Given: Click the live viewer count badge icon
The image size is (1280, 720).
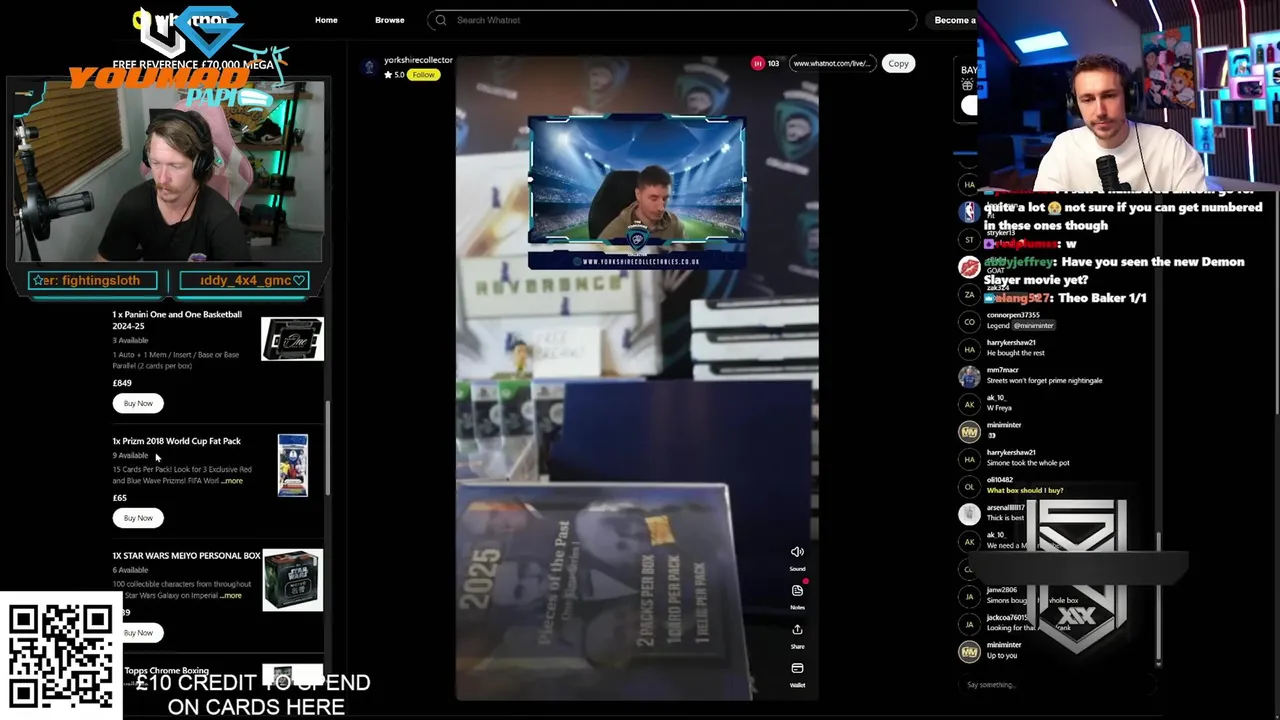Looking at the screenshot, I should click(x=757, y=63).
